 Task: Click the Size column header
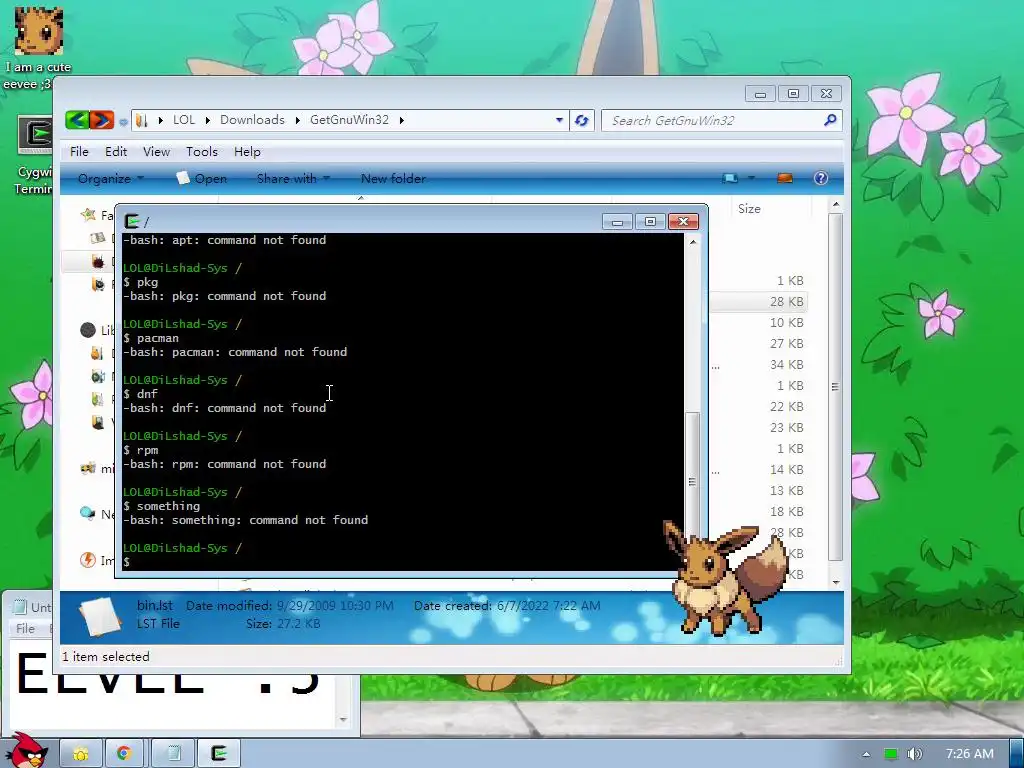[749, 209]
